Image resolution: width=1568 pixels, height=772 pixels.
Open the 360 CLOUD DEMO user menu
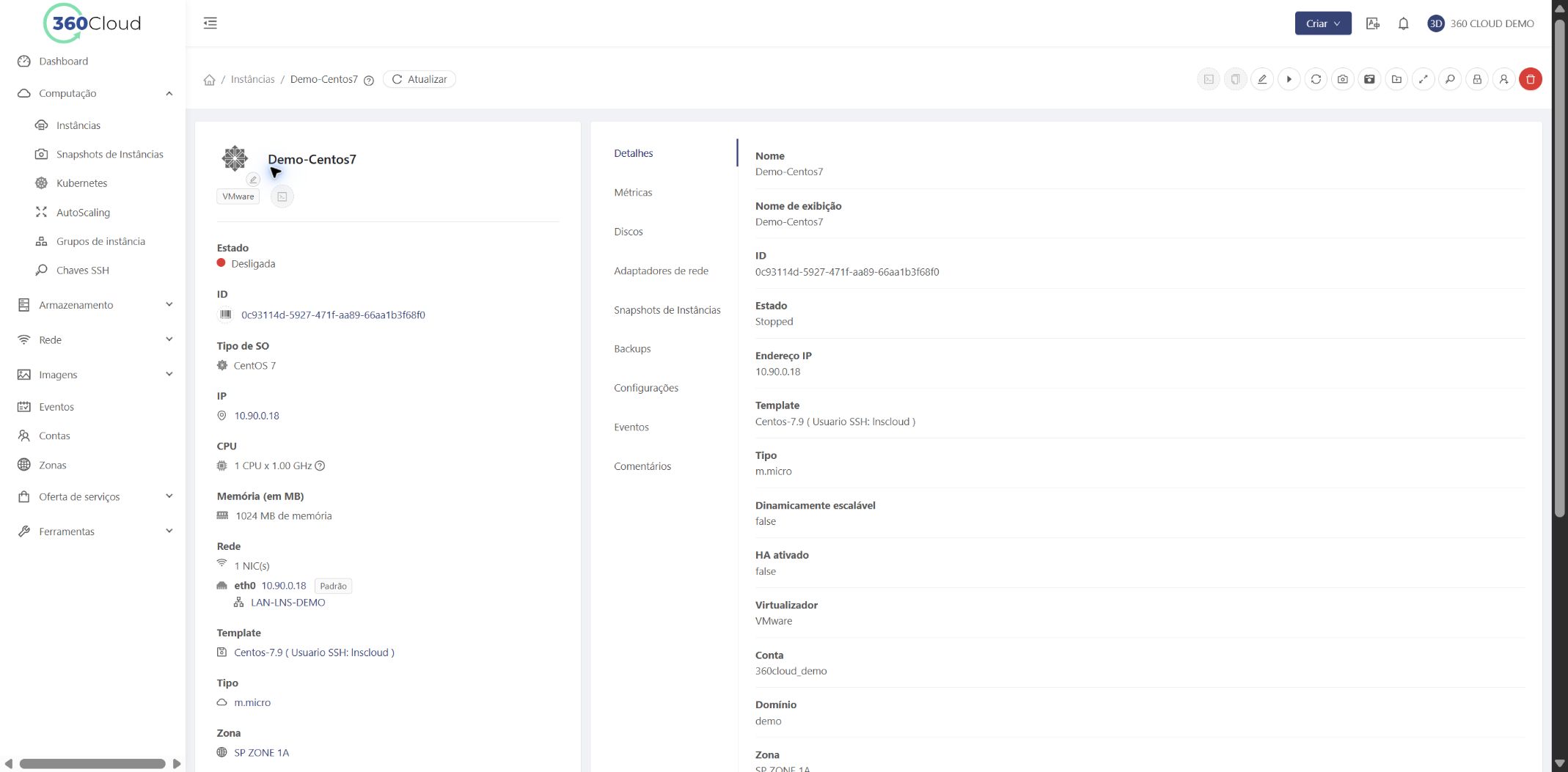(1481, 23)
